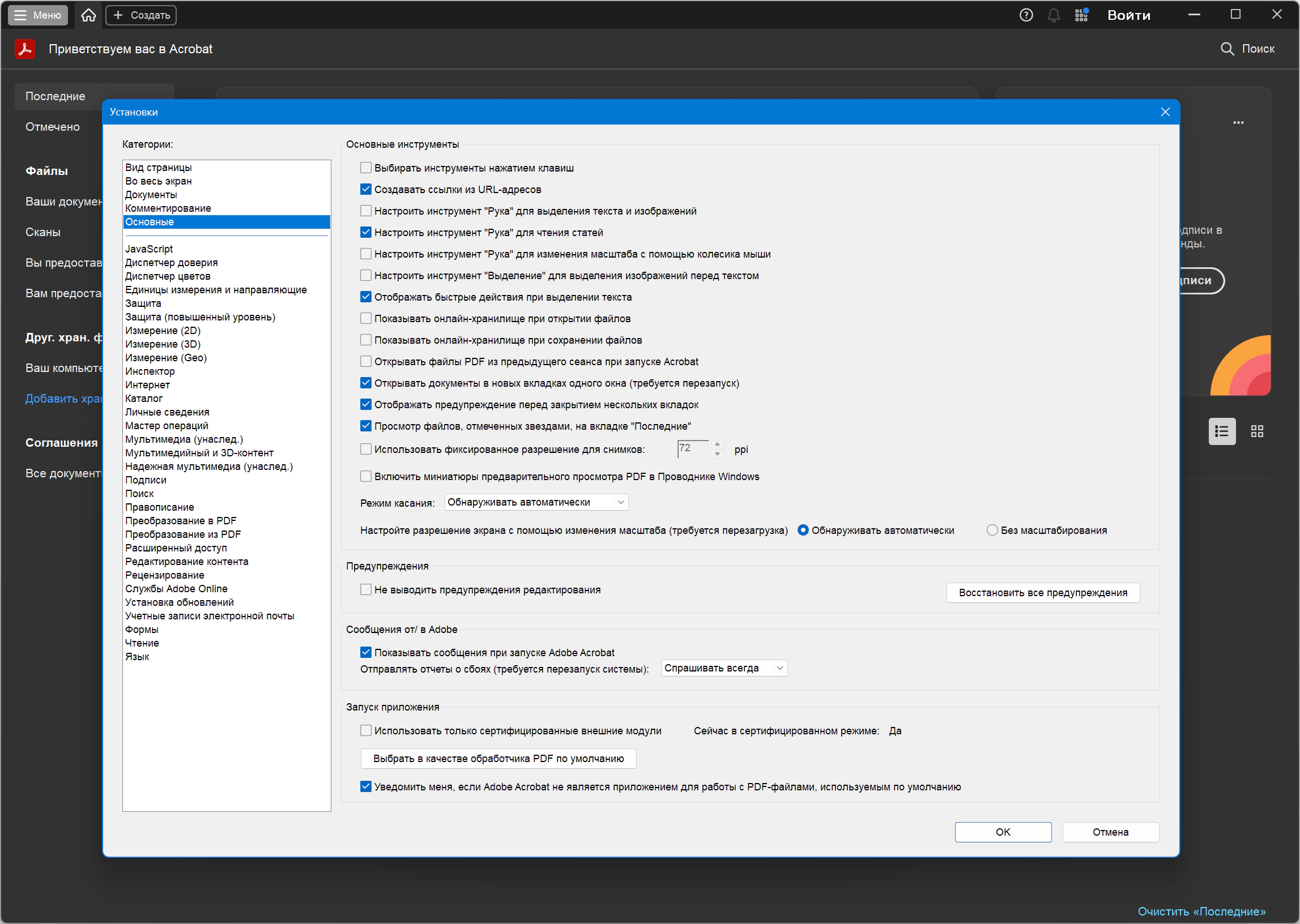1300x924 pixels.
Task: Increase ppi value with stepper up arrow
Action: pos(717,444)
